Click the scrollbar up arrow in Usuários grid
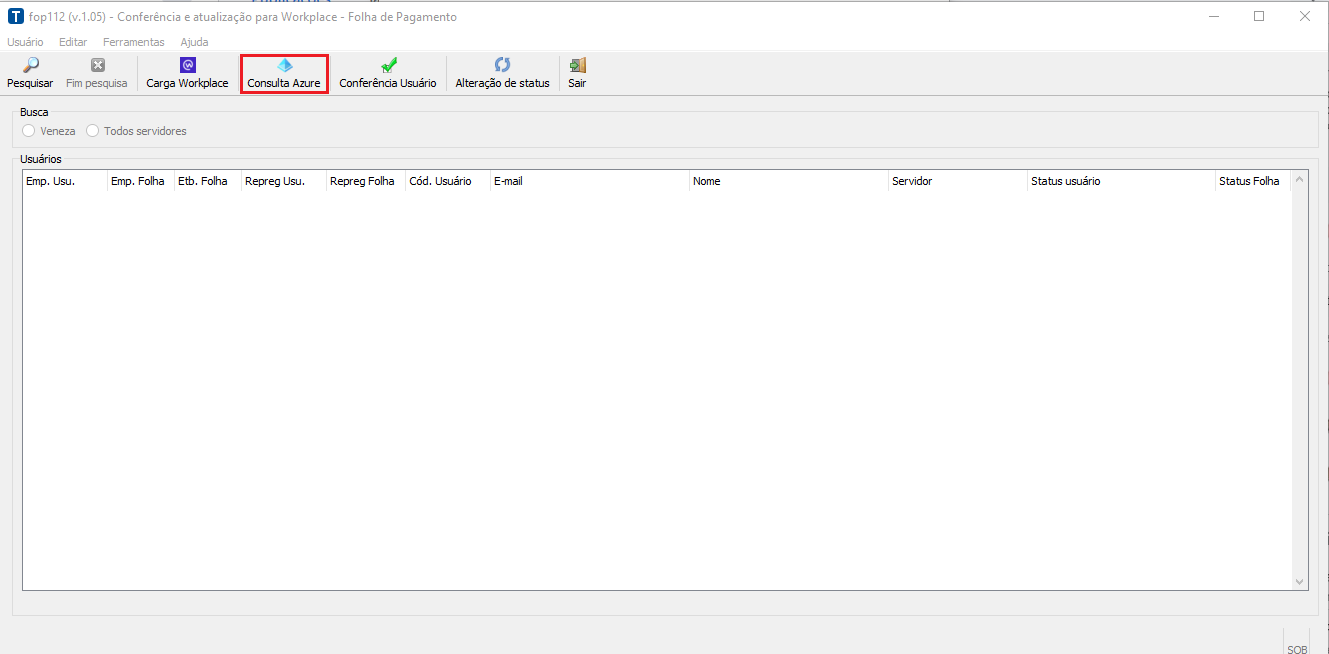1329x654 pixels. click(1299, 180)
